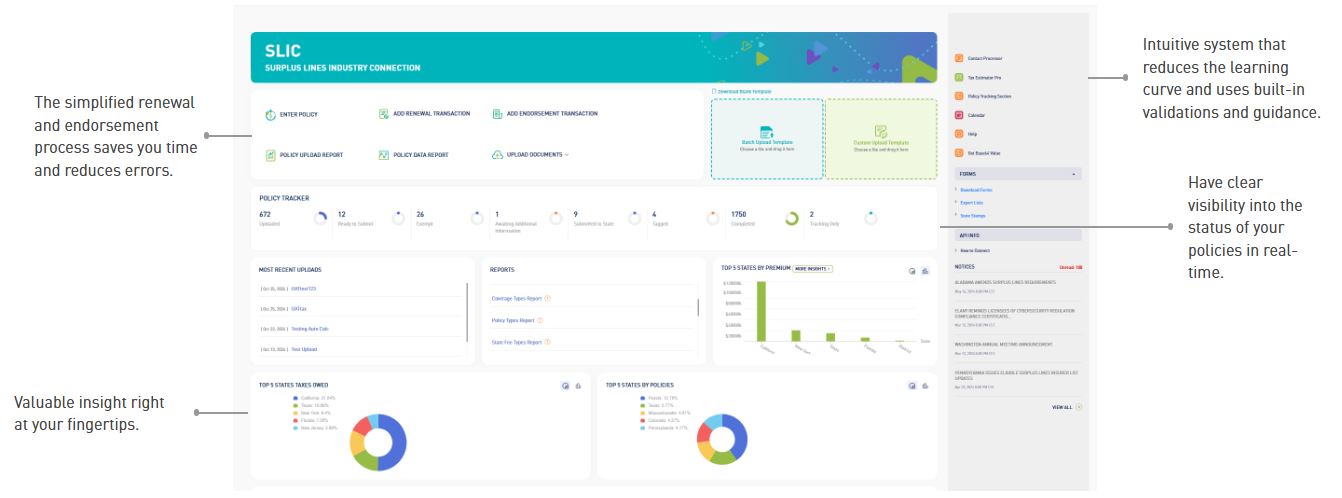
Task: Click the Tracking Only progress ring
Action: click(x=870, y=218)
